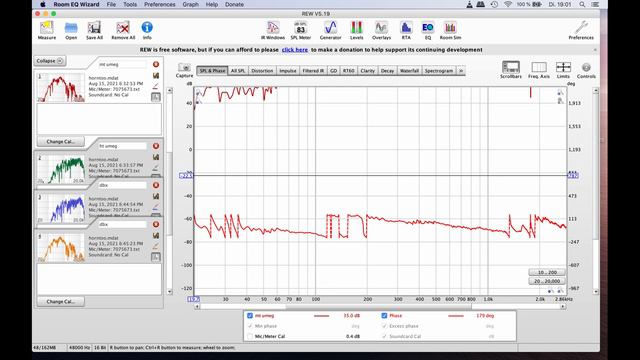Open the graph Controls gear icon
640x360 pixels.
tap(586, 67)
